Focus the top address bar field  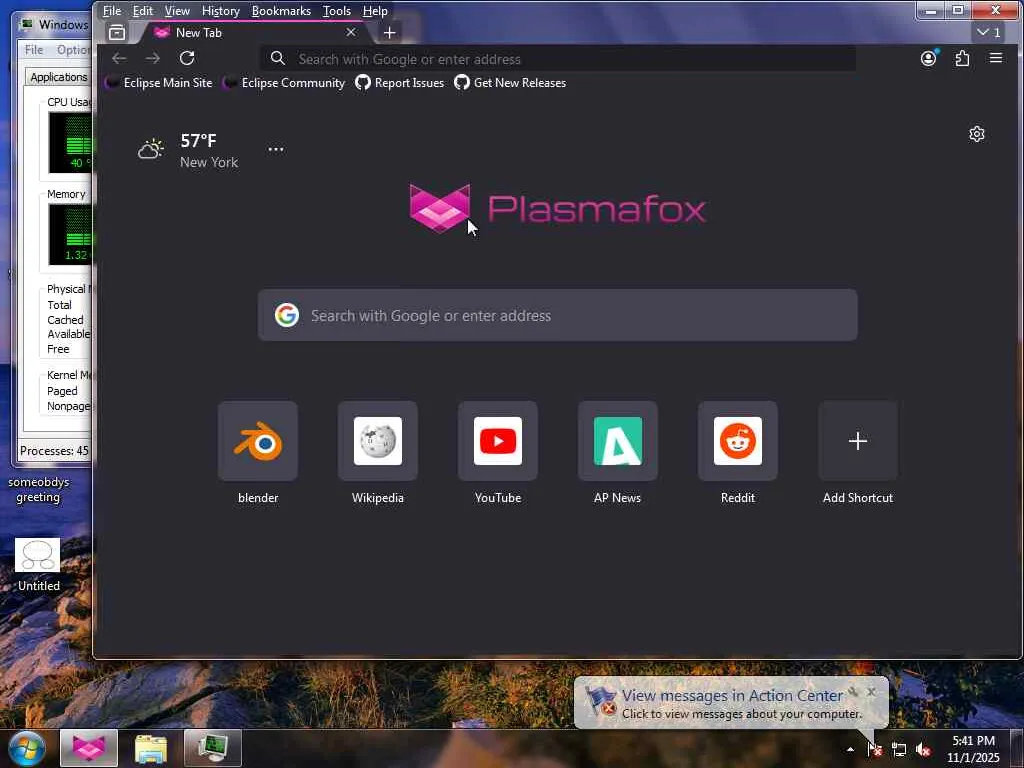pyautogui.click(x=558, y=59)
